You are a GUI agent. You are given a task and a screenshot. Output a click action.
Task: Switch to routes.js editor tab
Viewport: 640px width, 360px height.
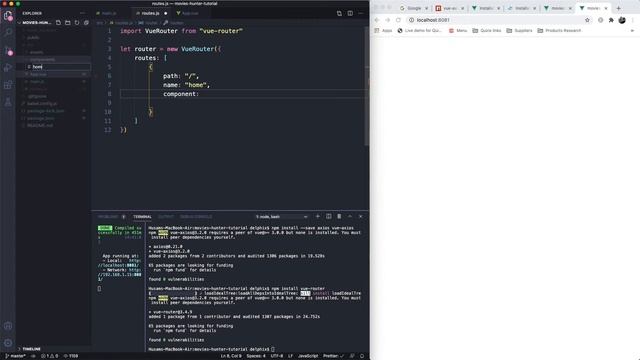pyautogui.click(x=150, y=13)
